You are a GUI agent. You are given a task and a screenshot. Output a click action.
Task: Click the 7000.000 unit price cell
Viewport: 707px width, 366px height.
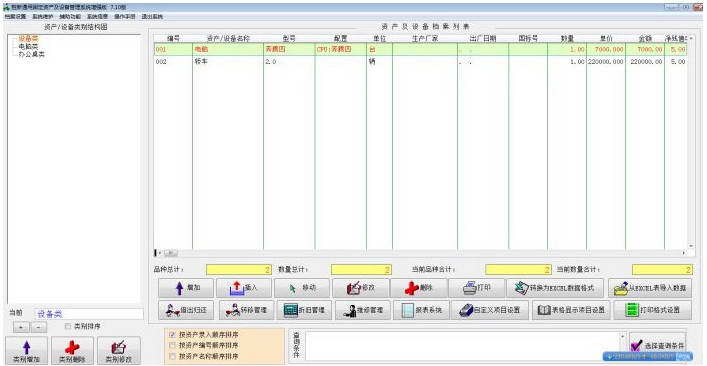click(x=606, y=49)
